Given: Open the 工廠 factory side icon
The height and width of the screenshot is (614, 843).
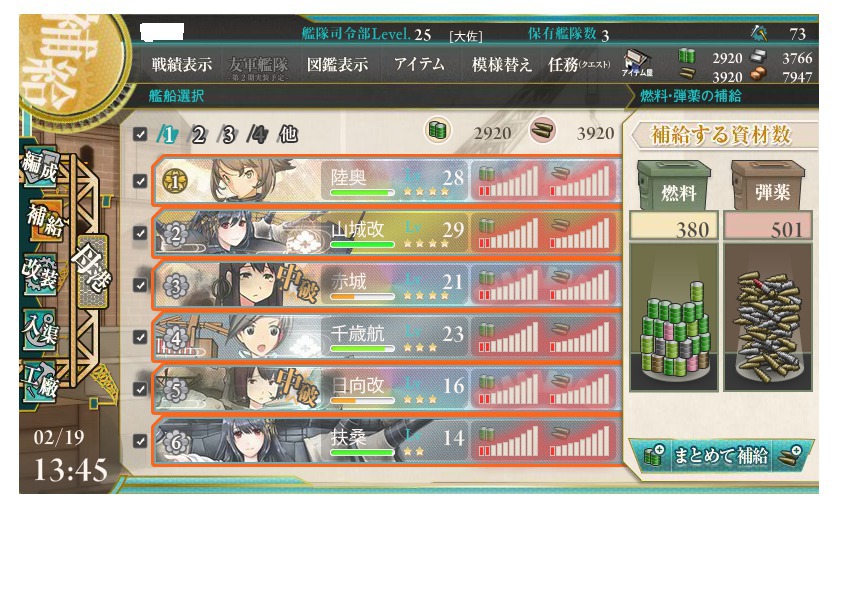Looking at the screenshot, I should [40, 380].
